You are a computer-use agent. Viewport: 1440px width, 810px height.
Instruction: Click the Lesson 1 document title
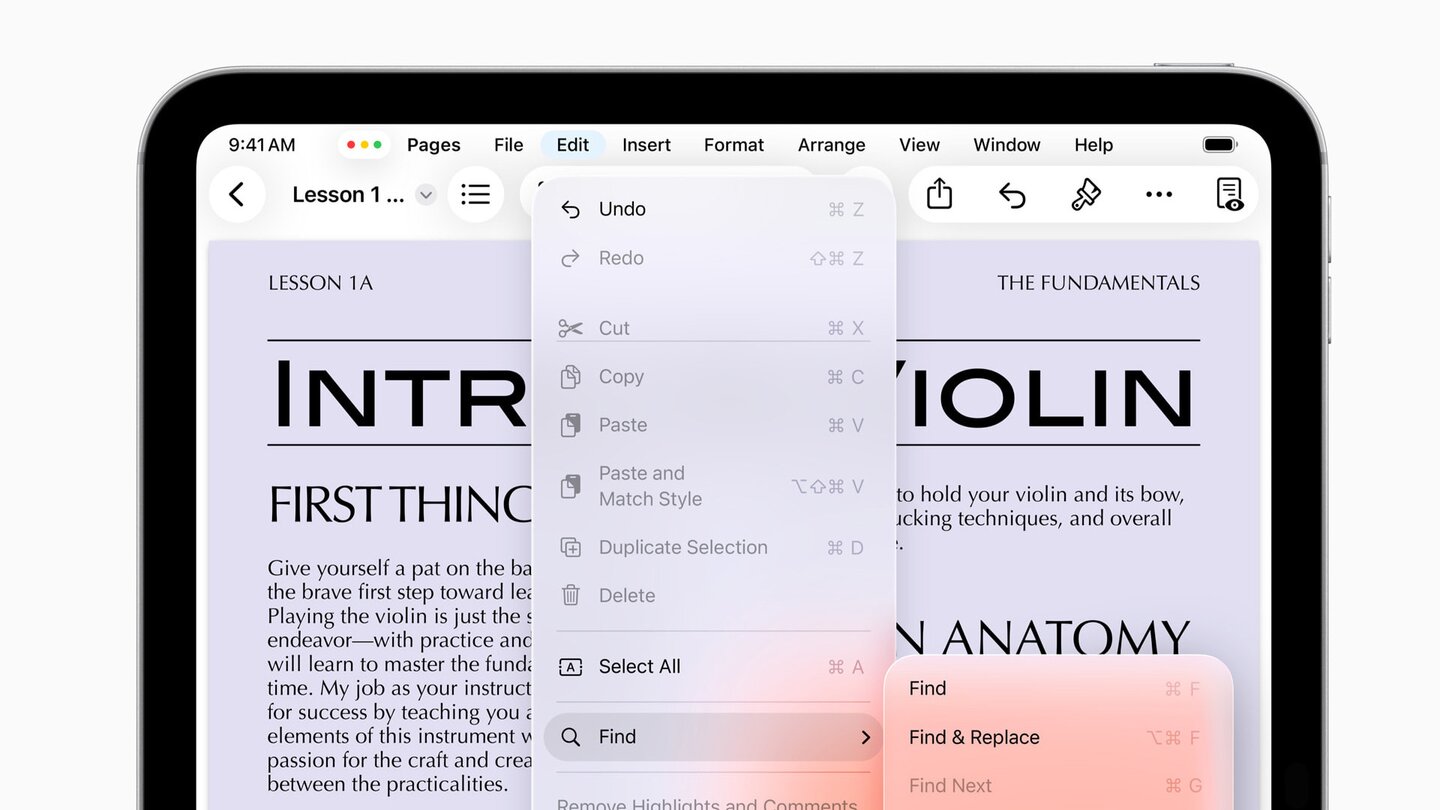(348, 195)
